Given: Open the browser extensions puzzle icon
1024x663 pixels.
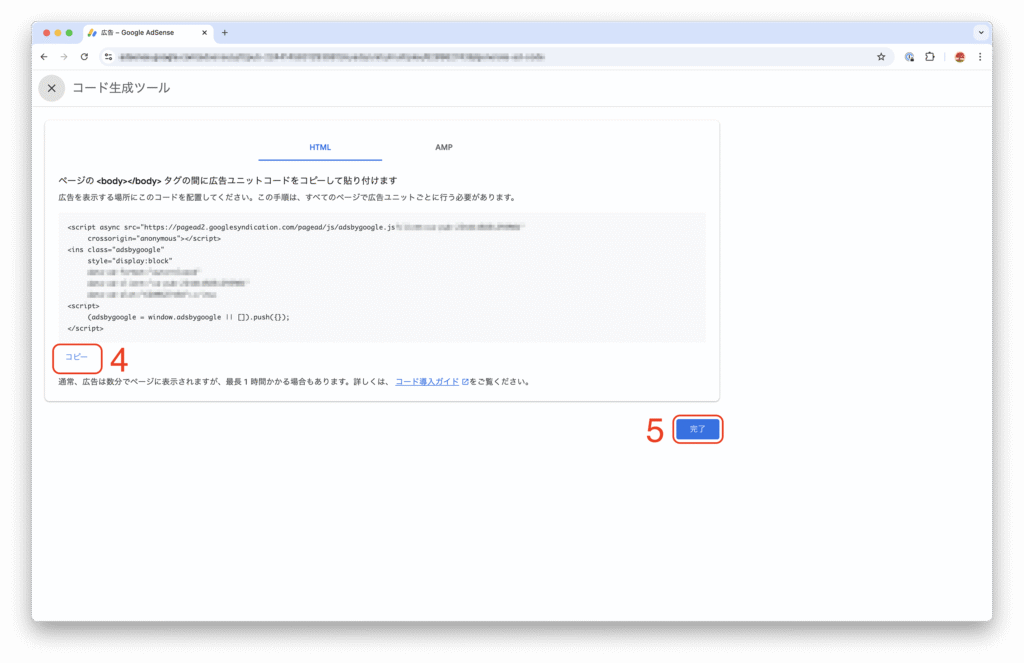Looking at the screenshot, I should 930,57.
